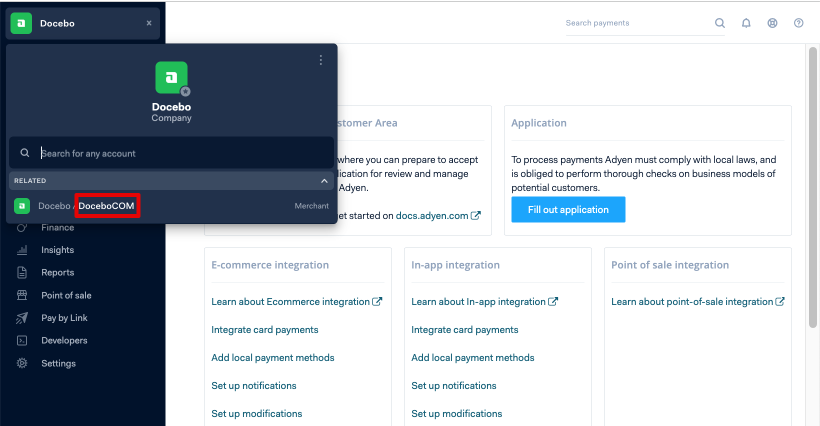The height and width of the screenshot is (426, 820).
Task: Open the help question mark icon
Action: [x=799, y=23]
